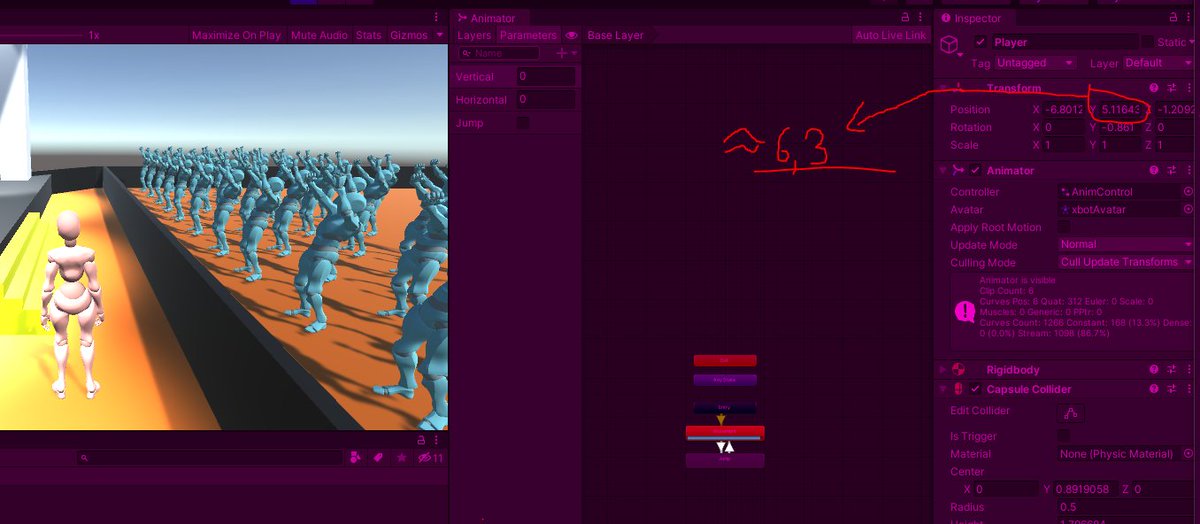The image size is (1200, 524).
Task: Click the Gizmos button
Action: click(x=408, y=35)
